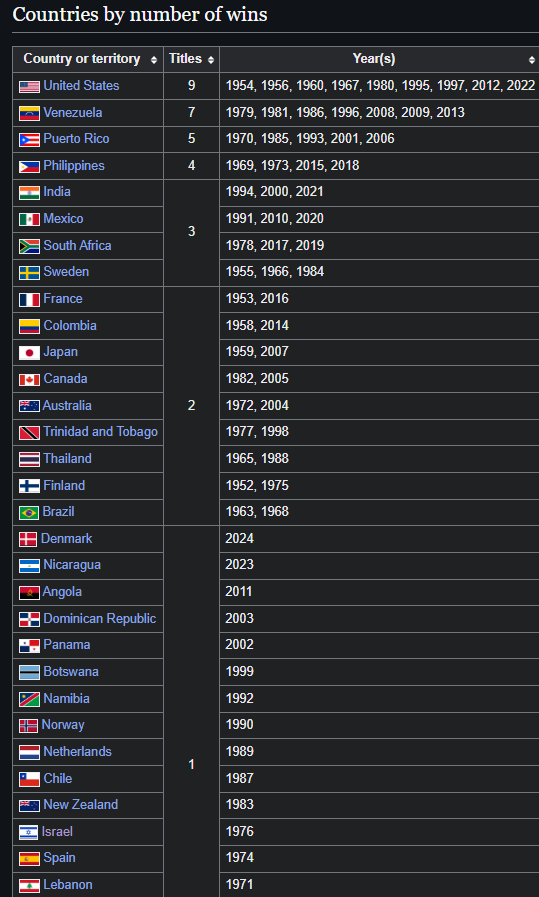
Task: Select the Norway link
Action: tap(63, 725)
